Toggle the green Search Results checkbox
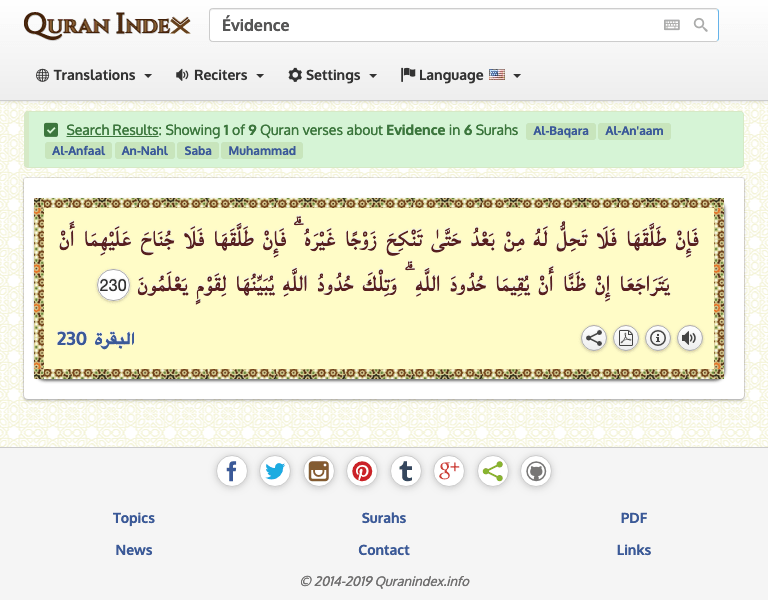Screen dimensions: 768x600 [51, 130]
